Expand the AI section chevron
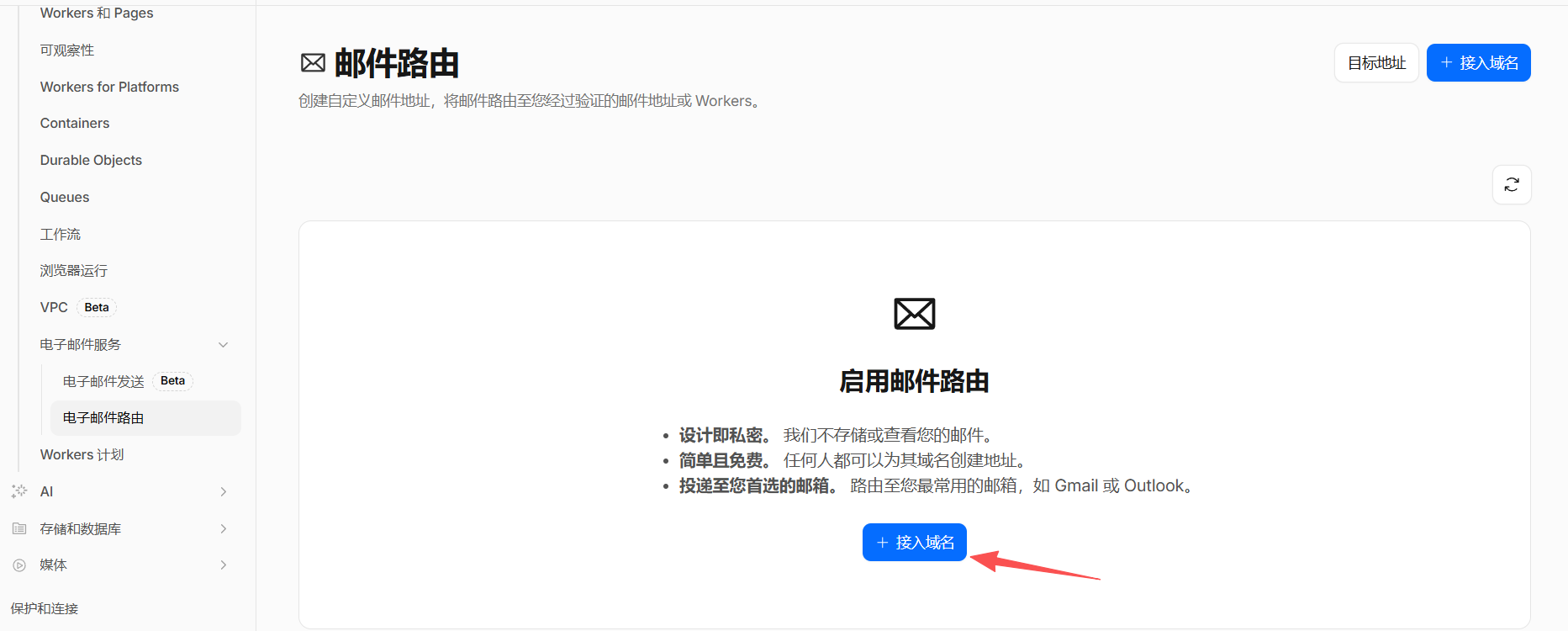The height and width of the screenshot is (631, 1568). (224, 491)
